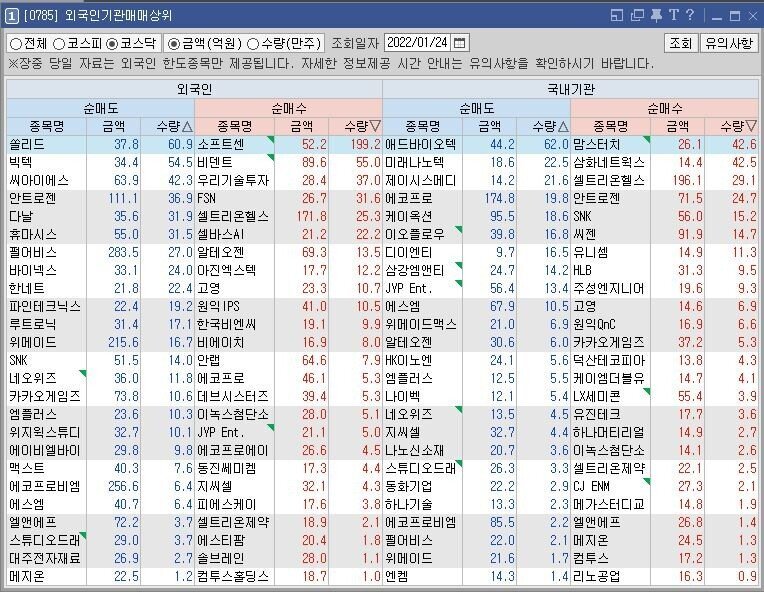Image resolution: width=764 pixels, height=592 pixels.
Task: Click the 조회일자 date input field
Action: 417,43
